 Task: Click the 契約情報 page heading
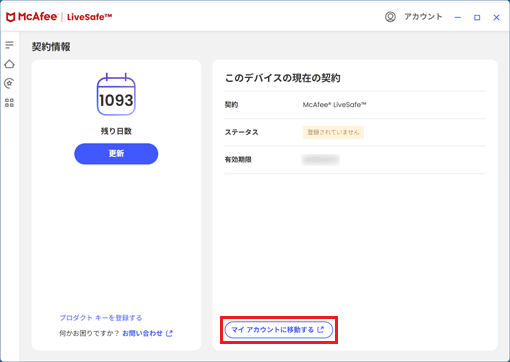tap(51, 47)
